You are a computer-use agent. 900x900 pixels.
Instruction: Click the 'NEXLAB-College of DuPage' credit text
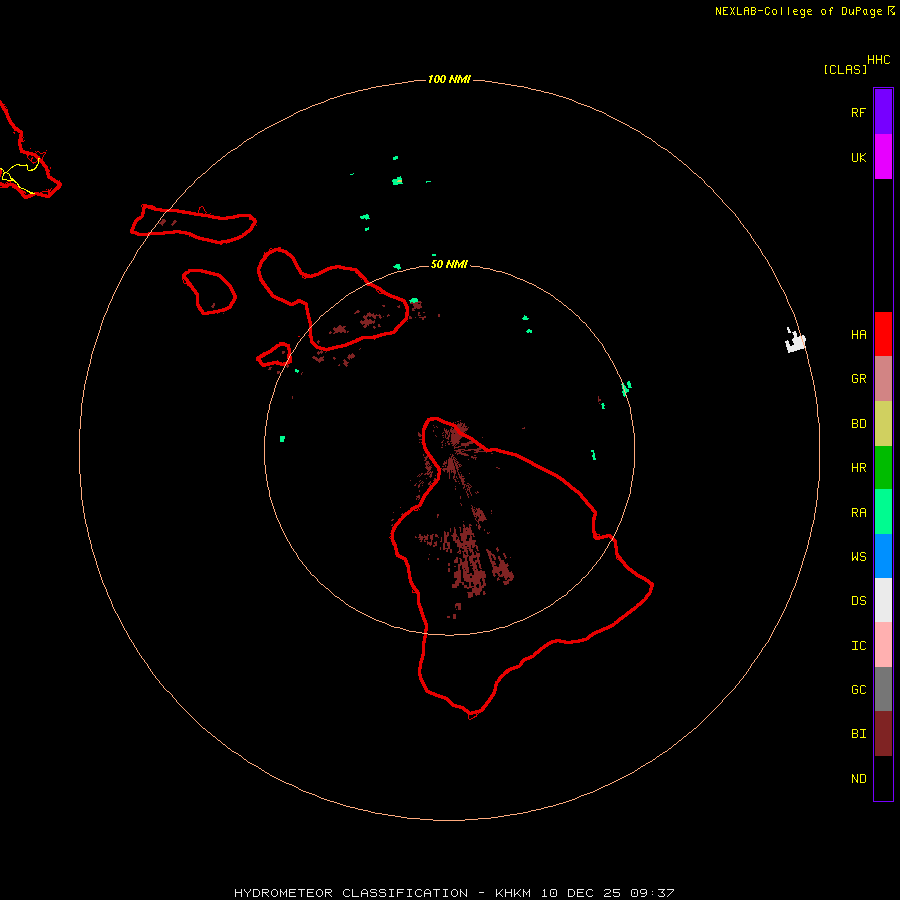pyautogui.click(x=798, y=11)
